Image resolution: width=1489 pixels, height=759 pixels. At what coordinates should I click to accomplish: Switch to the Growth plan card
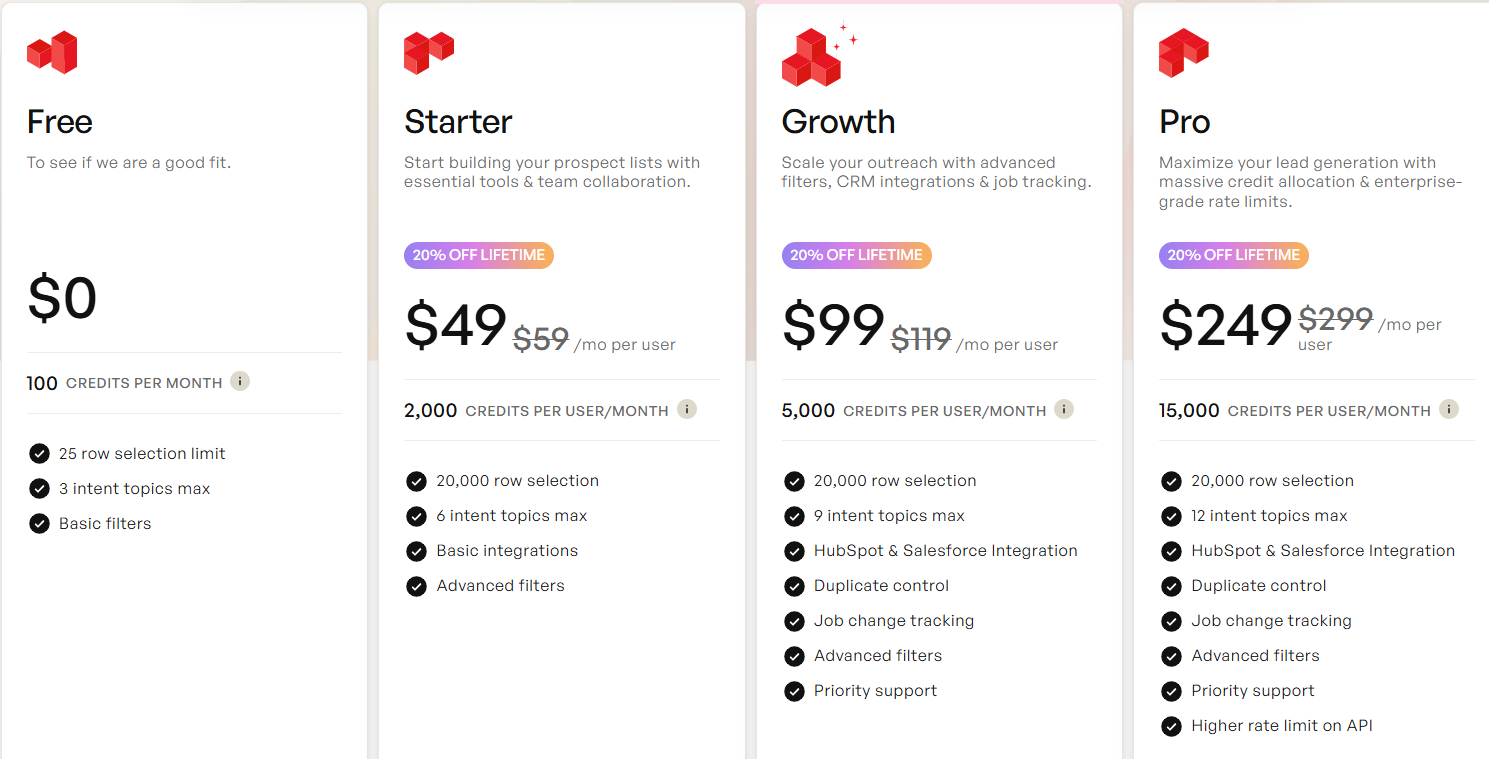click(x=838, y=121)
